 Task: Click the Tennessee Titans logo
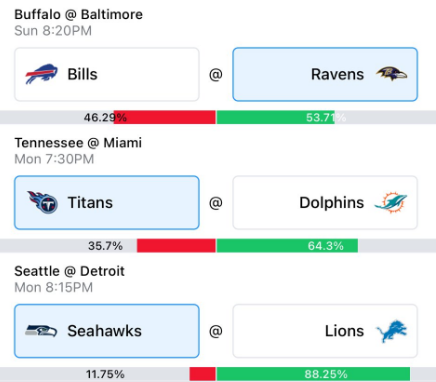click(x=43, y=202)
